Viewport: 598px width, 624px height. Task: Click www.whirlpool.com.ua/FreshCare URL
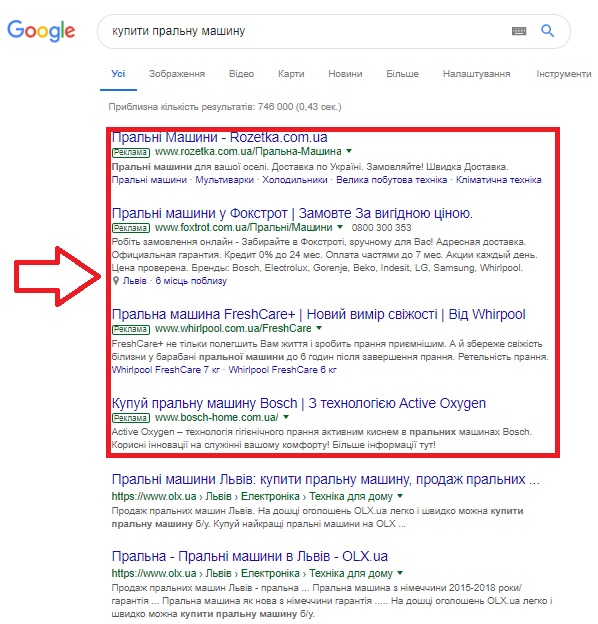pos(233,329)
